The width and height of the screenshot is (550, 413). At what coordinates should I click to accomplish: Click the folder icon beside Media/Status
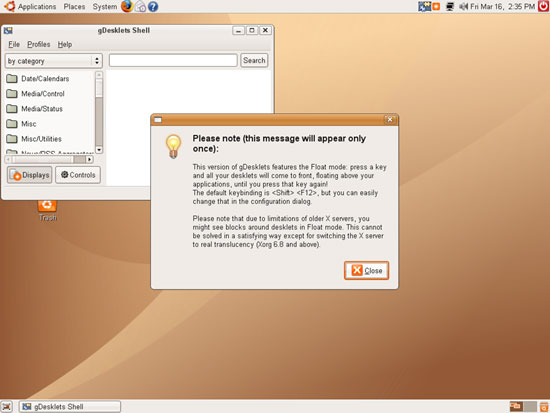(12, 108)
